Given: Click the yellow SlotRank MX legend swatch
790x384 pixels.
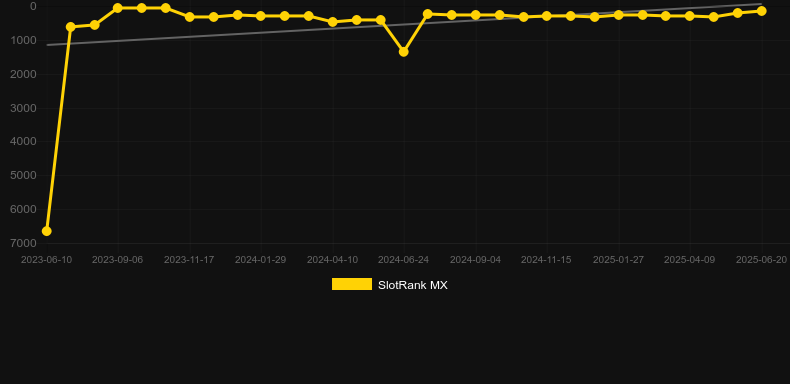Looking at the screenshot, I should [x=352, y=285].
